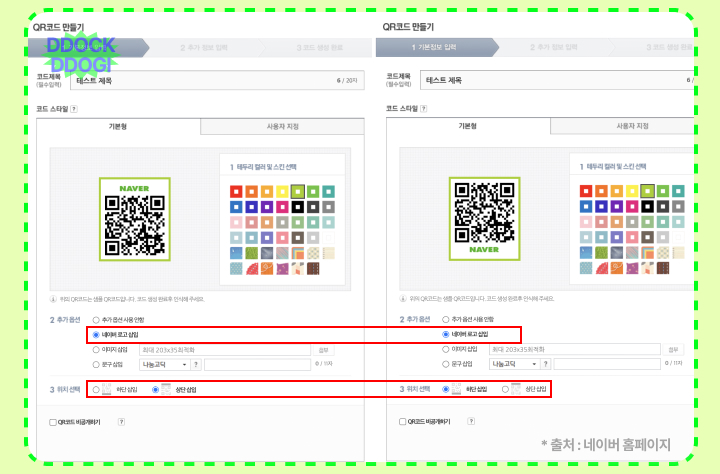Click 코드제목 title field in left screenshot
Viewport: 720px width, 474px height.
217,80
